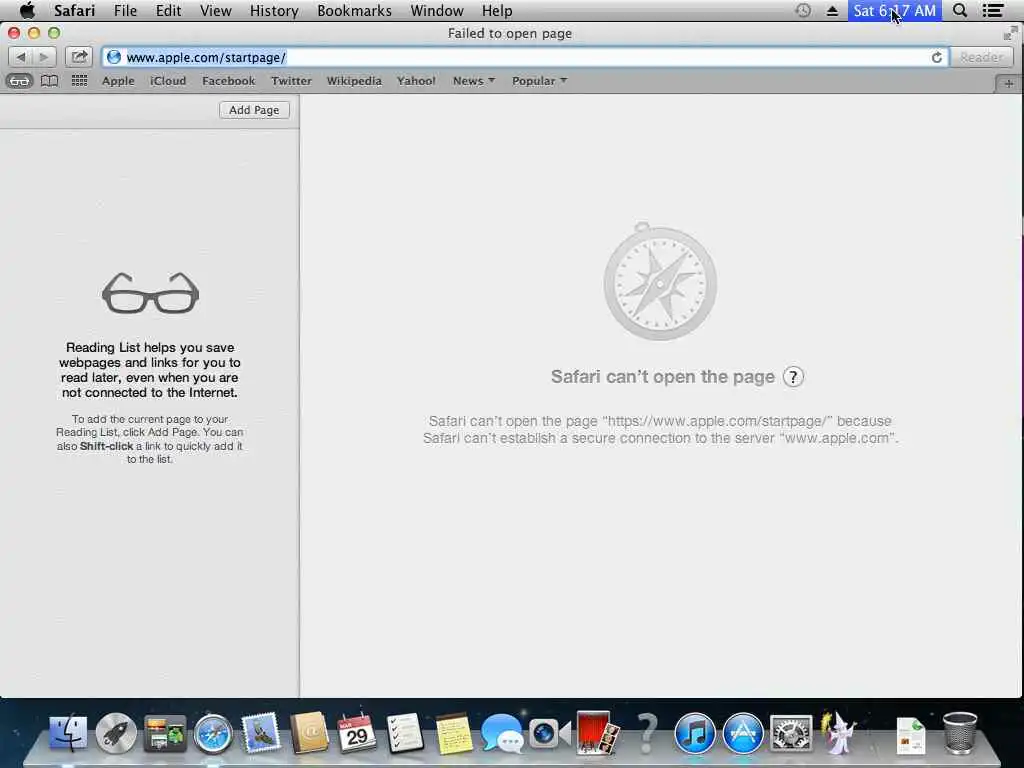Open System Preferences gear in Dock
1024x768 pixels.
[x=791, y=733]
